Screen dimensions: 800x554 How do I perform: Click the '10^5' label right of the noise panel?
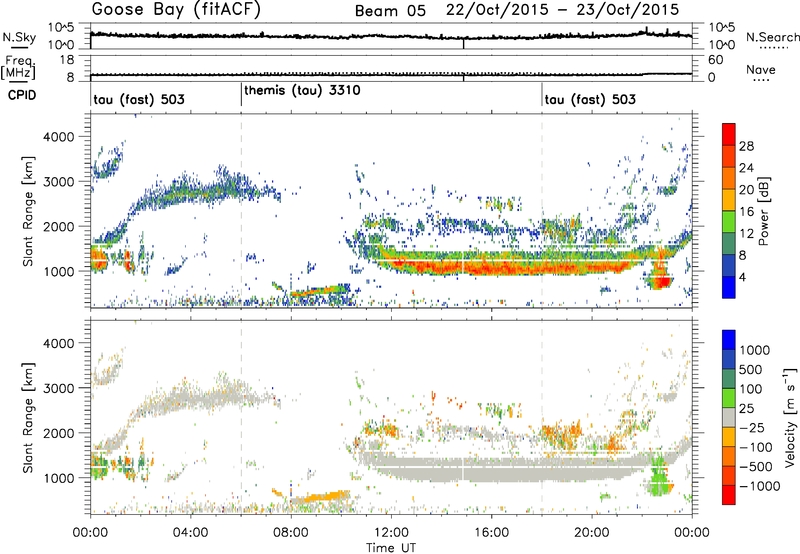click(x=722, y=28)
